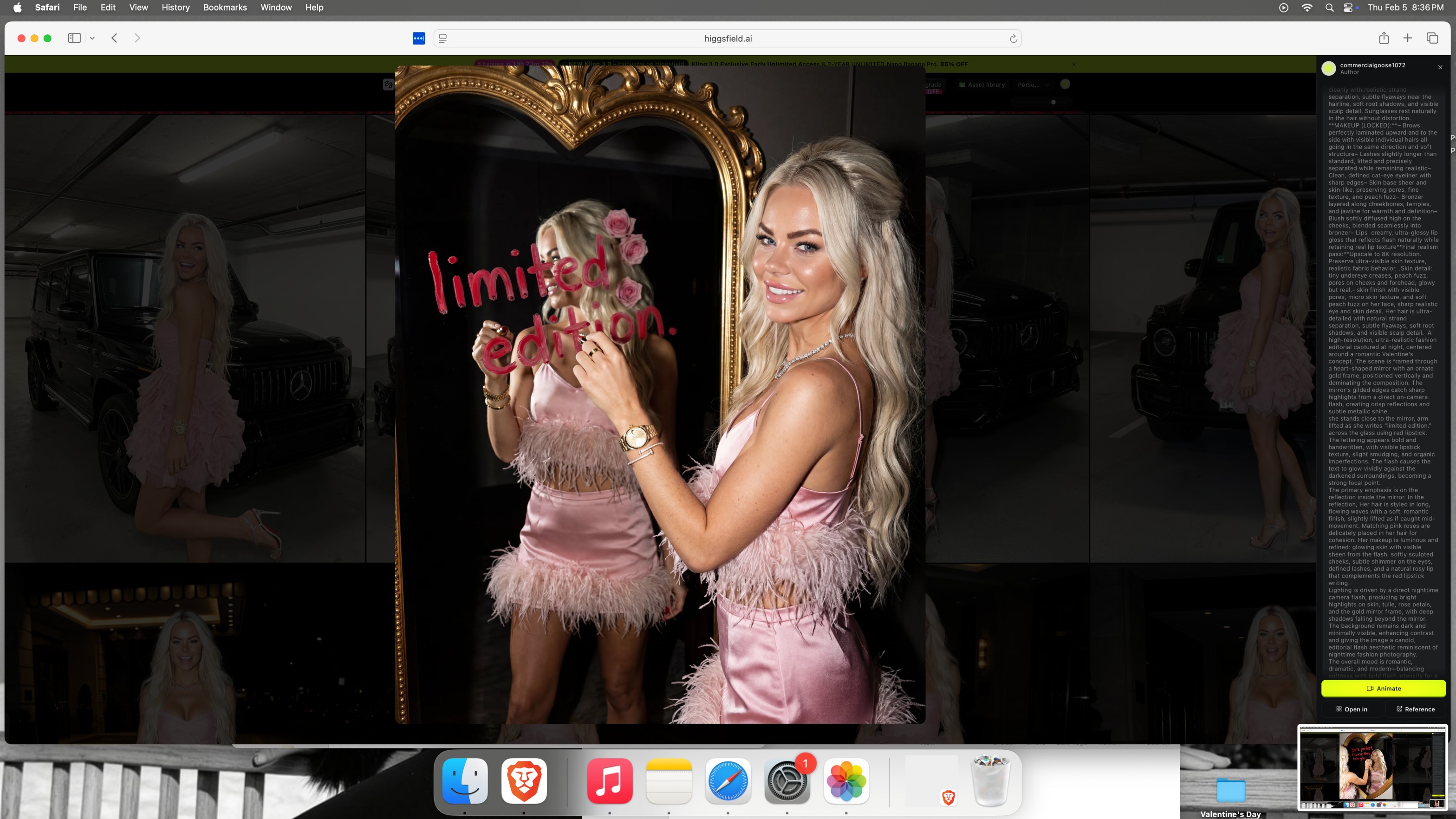Click the Reference button
1456x819 pixels.
(x=1415, y=709)
